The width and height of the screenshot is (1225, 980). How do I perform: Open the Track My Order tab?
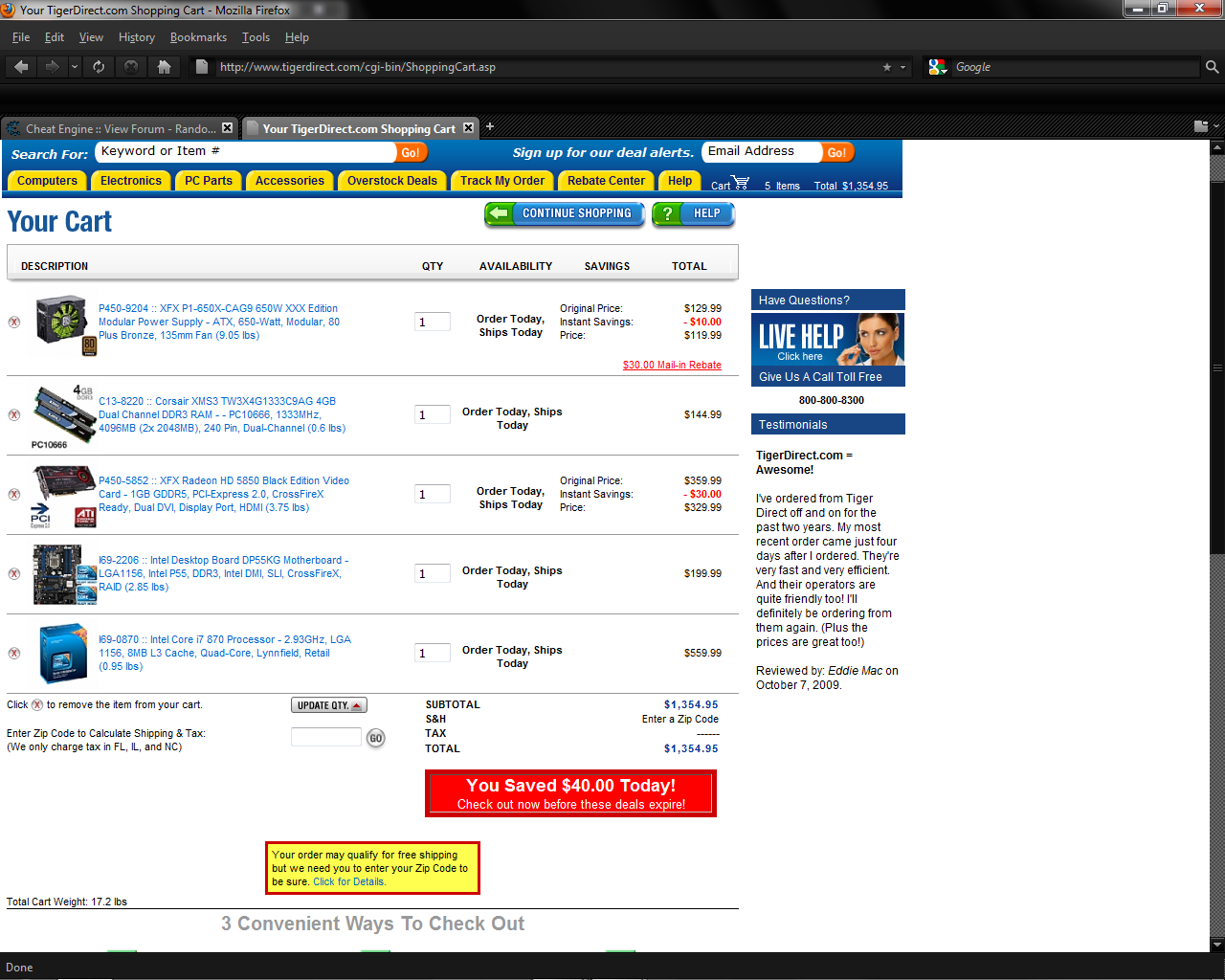pos(502,181)
